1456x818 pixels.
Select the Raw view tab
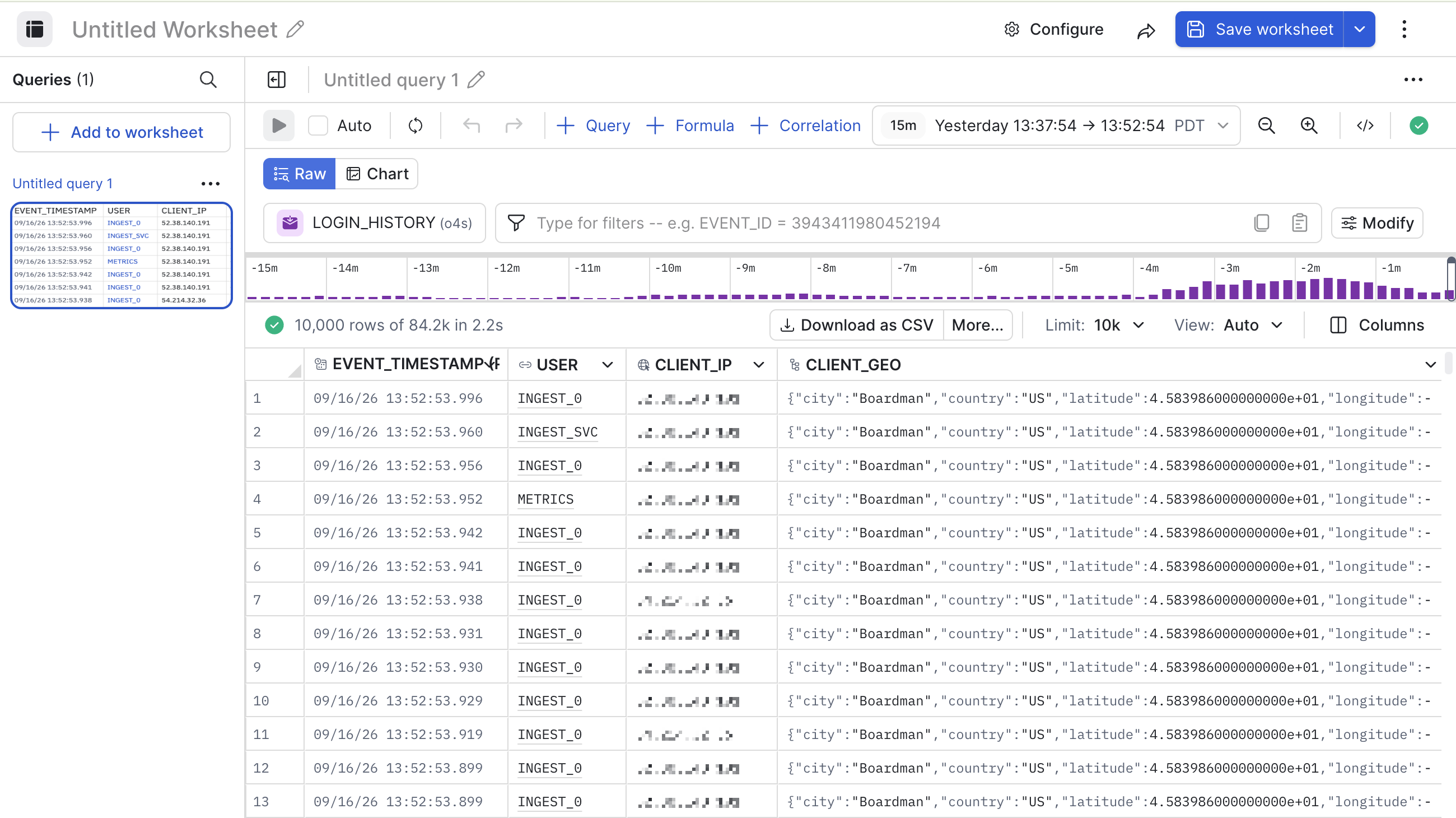(300, 174)
